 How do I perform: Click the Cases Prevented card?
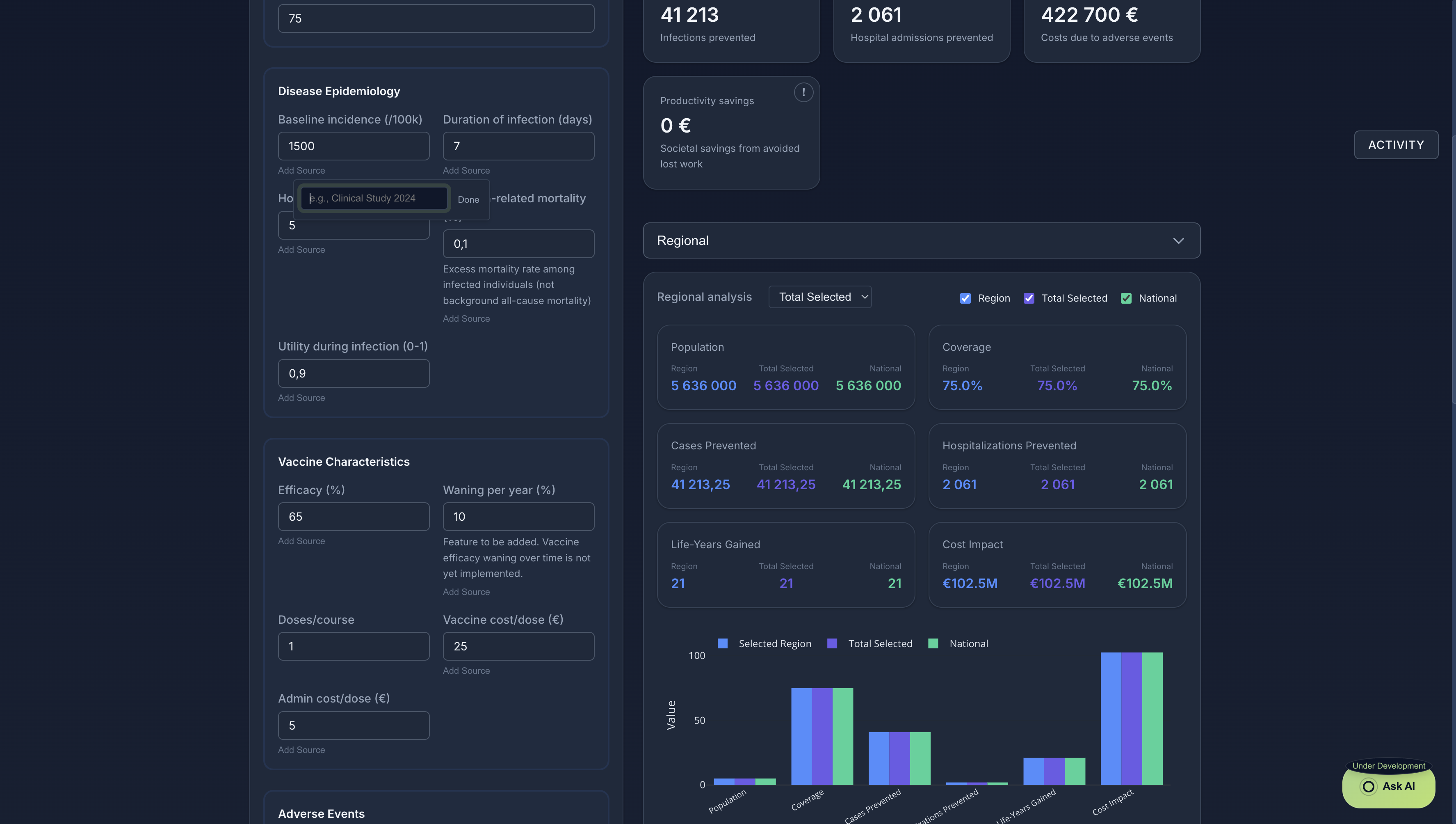tap(786, 466)
